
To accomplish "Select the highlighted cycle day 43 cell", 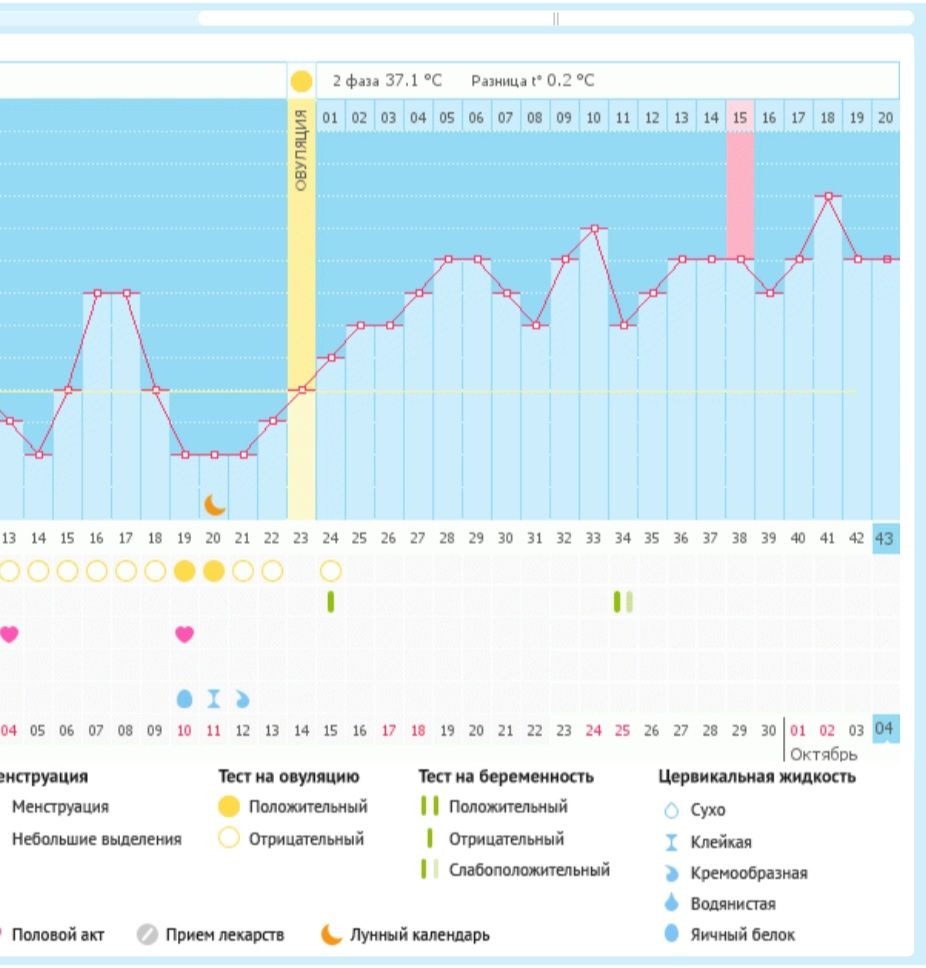I will tap(885, 538).
